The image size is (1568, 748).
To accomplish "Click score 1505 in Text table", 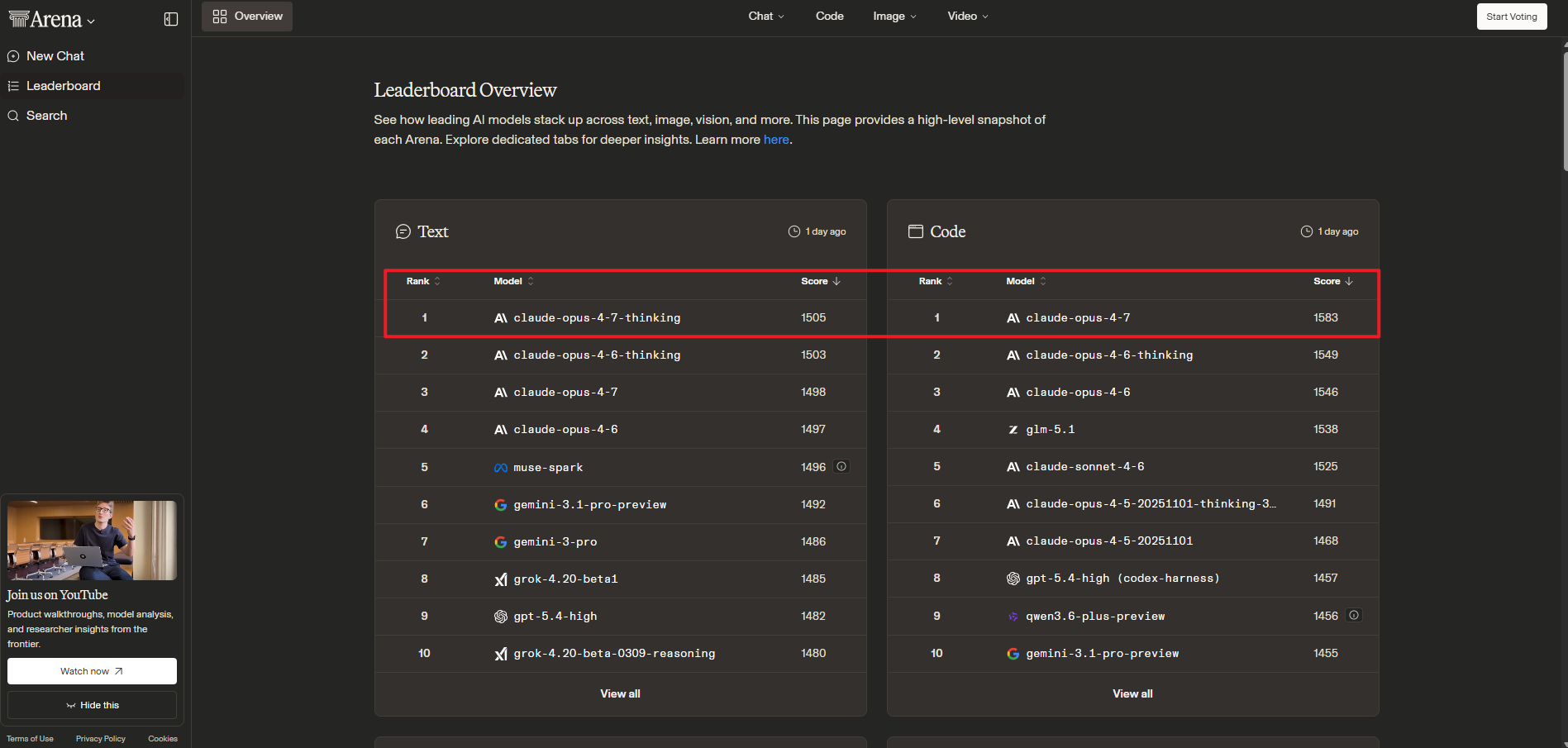I will (813, 317).
